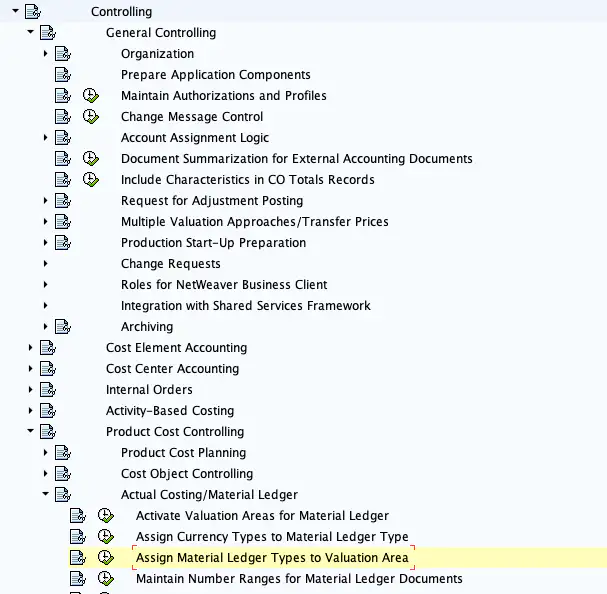Expand the Organization node

click(x=45, y=53)
